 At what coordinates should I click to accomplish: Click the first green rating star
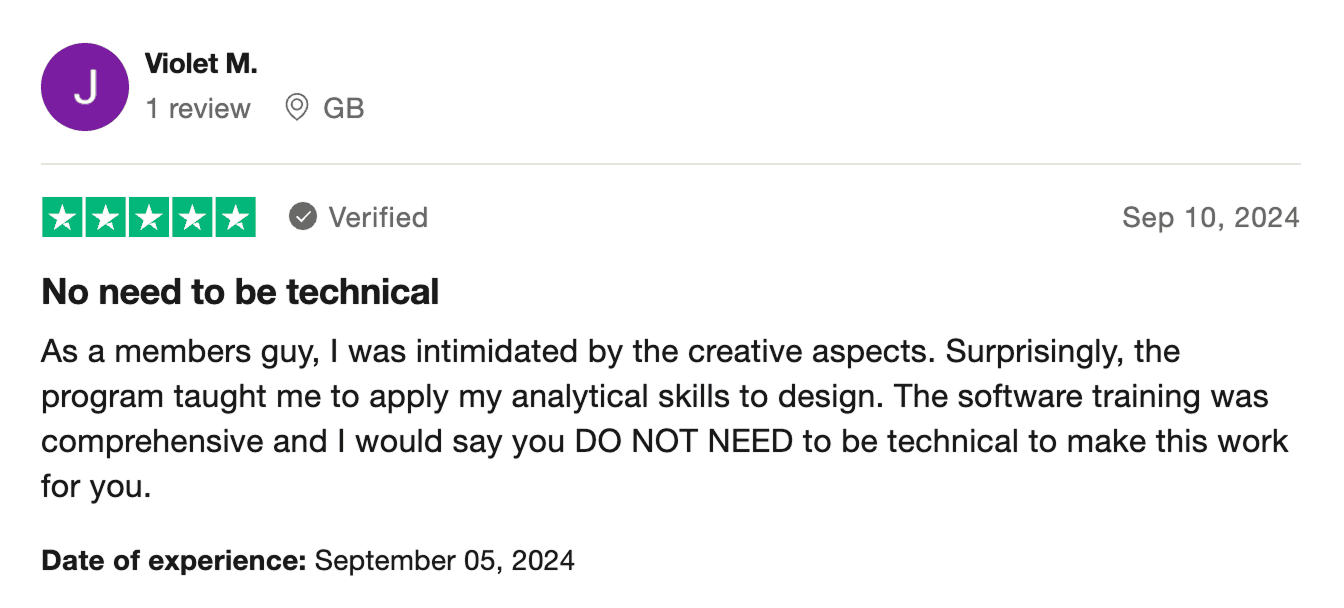63,218
